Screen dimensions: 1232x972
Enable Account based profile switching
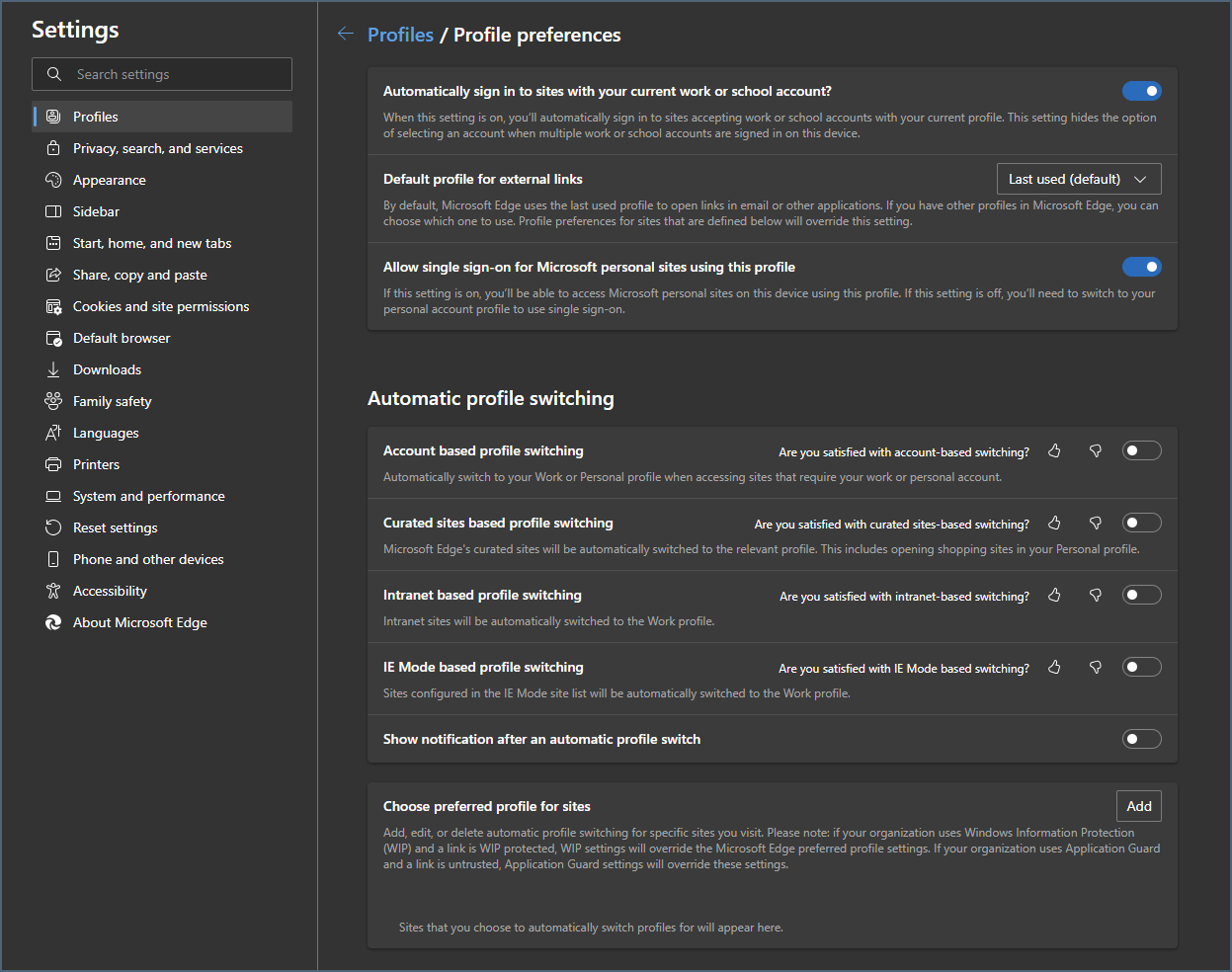(1141, 451)
